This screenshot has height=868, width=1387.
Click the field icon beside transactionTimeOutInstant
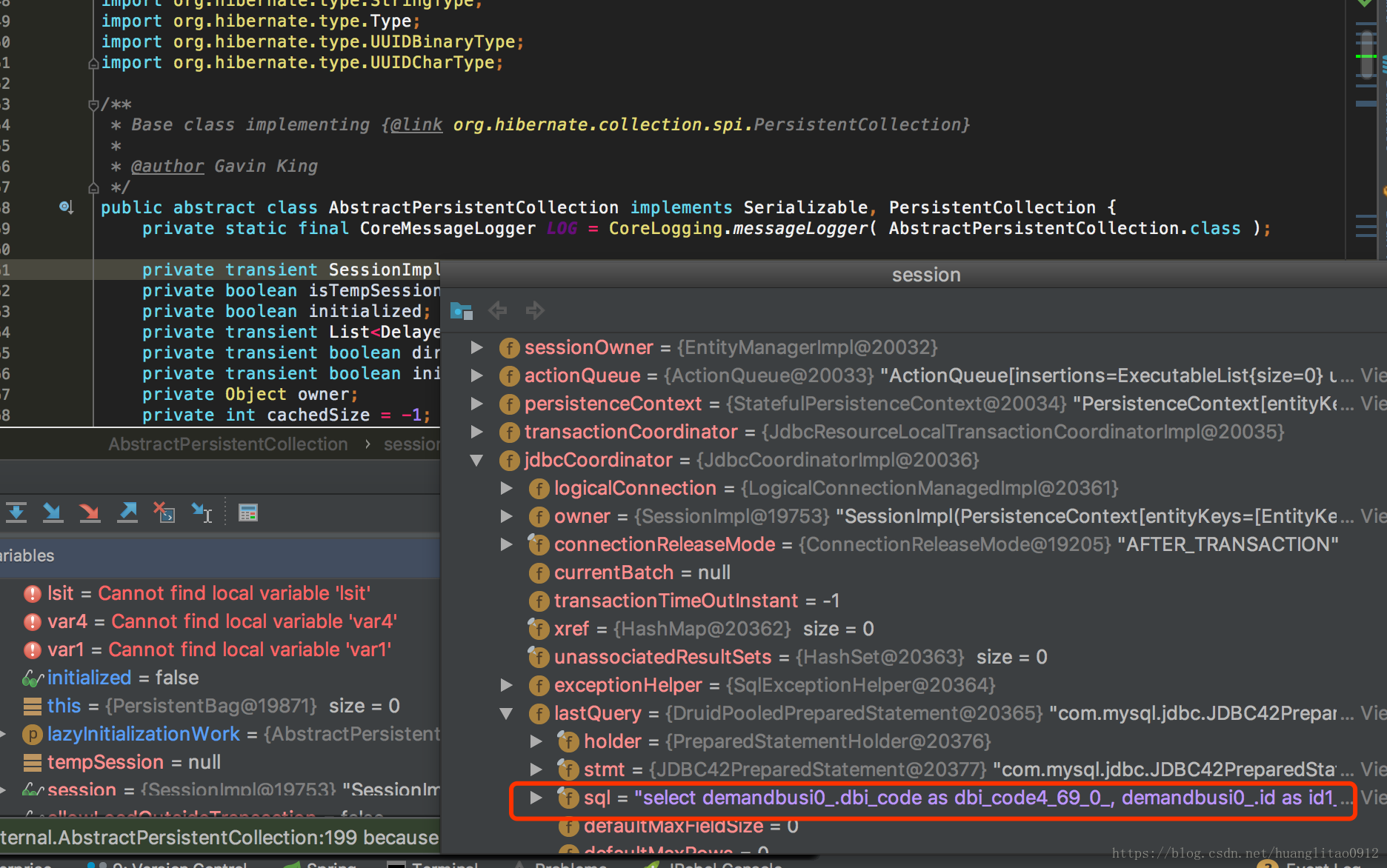[539, 601]
